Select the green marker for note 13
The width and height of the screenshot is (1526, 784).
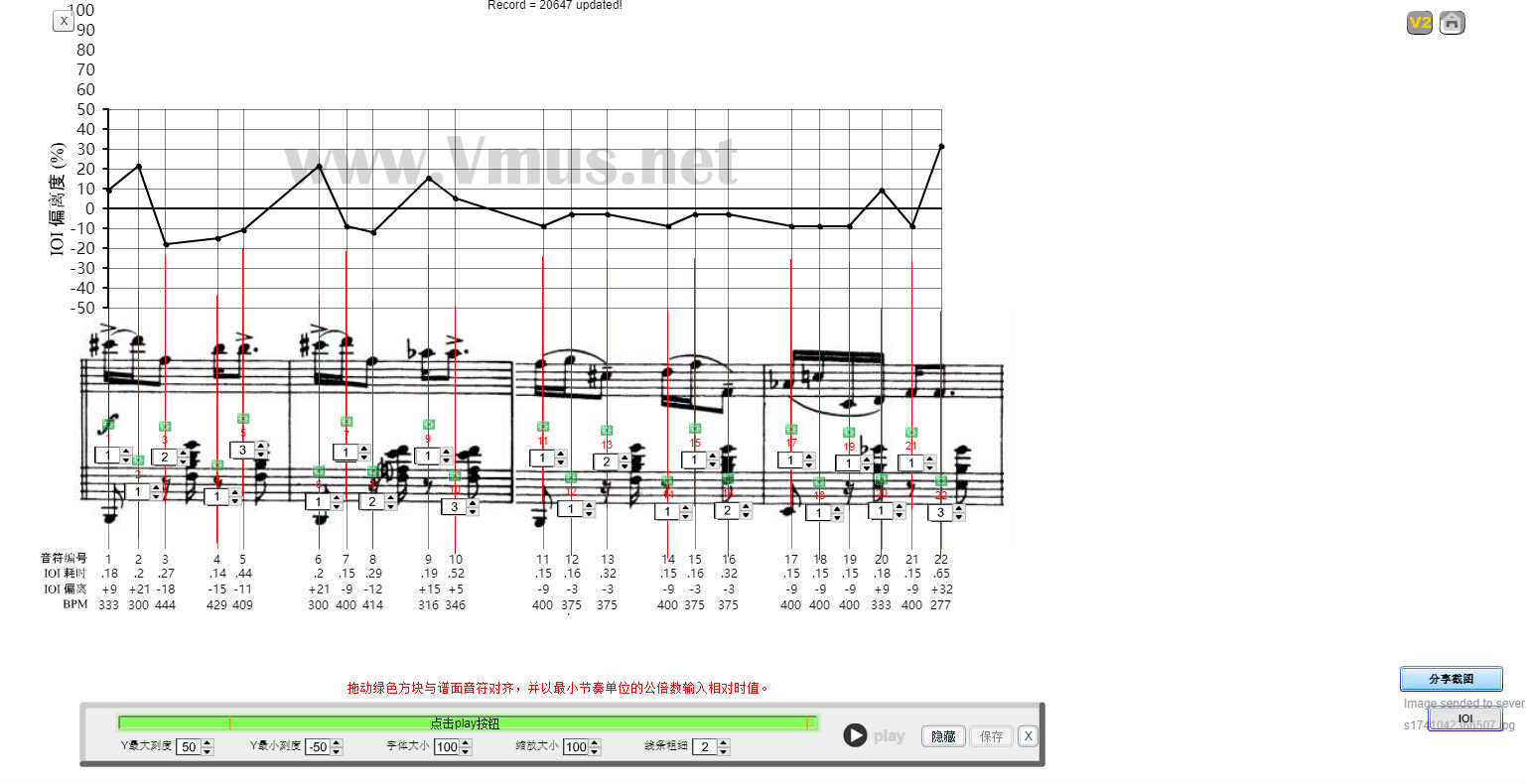[607, 431]
